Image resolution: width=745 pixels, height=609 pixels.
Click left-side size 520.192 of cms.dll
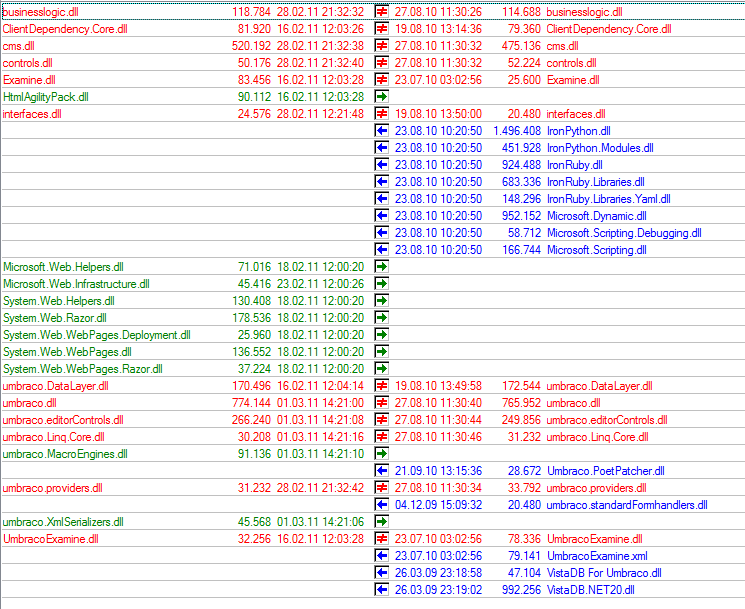251,46
